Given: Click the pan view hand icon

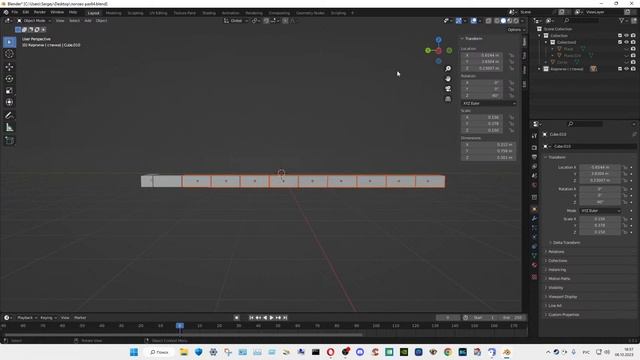Looking at the screenshot, I should [x=448, y=79].
